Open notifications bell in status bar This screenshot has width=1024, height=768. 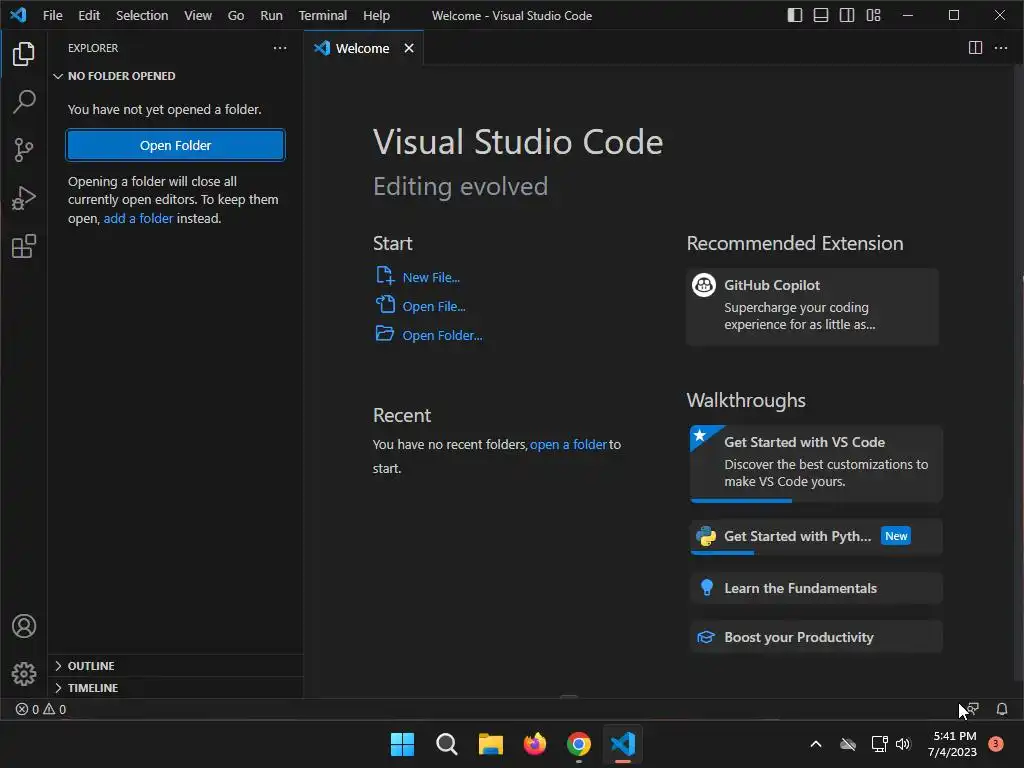pyautogui.click(x=1001, y=709)
